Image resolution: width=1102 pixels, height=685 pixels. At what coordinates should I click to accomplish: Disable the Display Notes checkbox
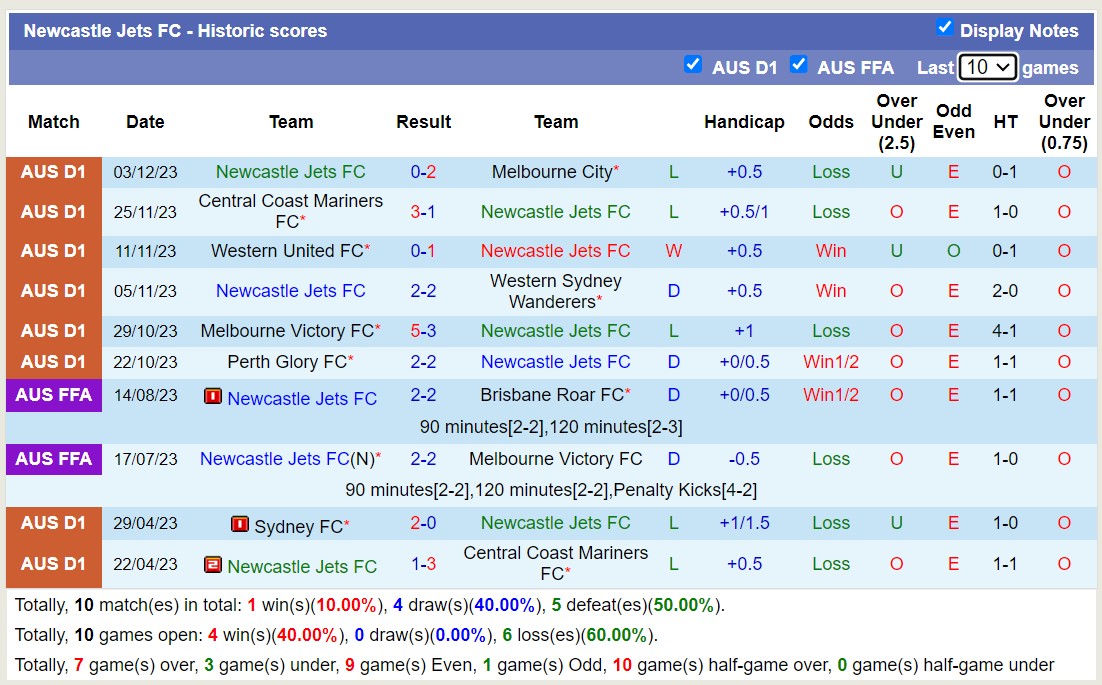(945, 28)
